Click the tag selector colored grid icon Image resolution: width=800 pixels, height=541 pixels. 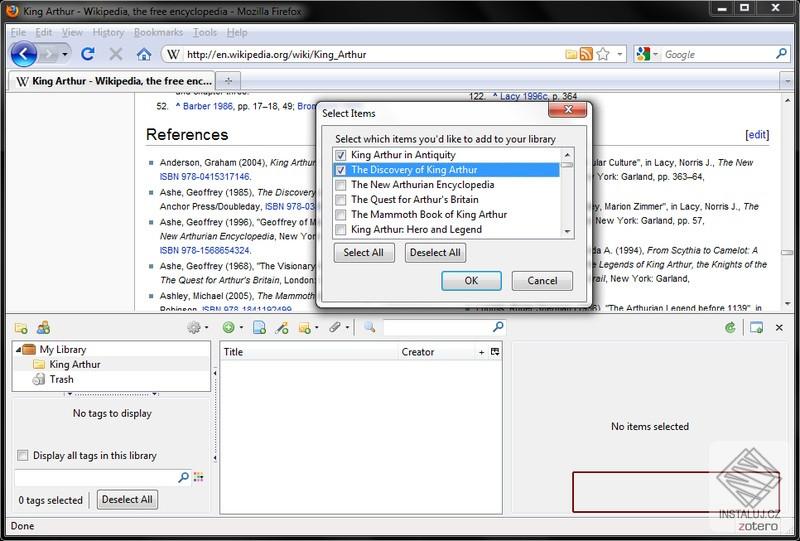(198, 477)
